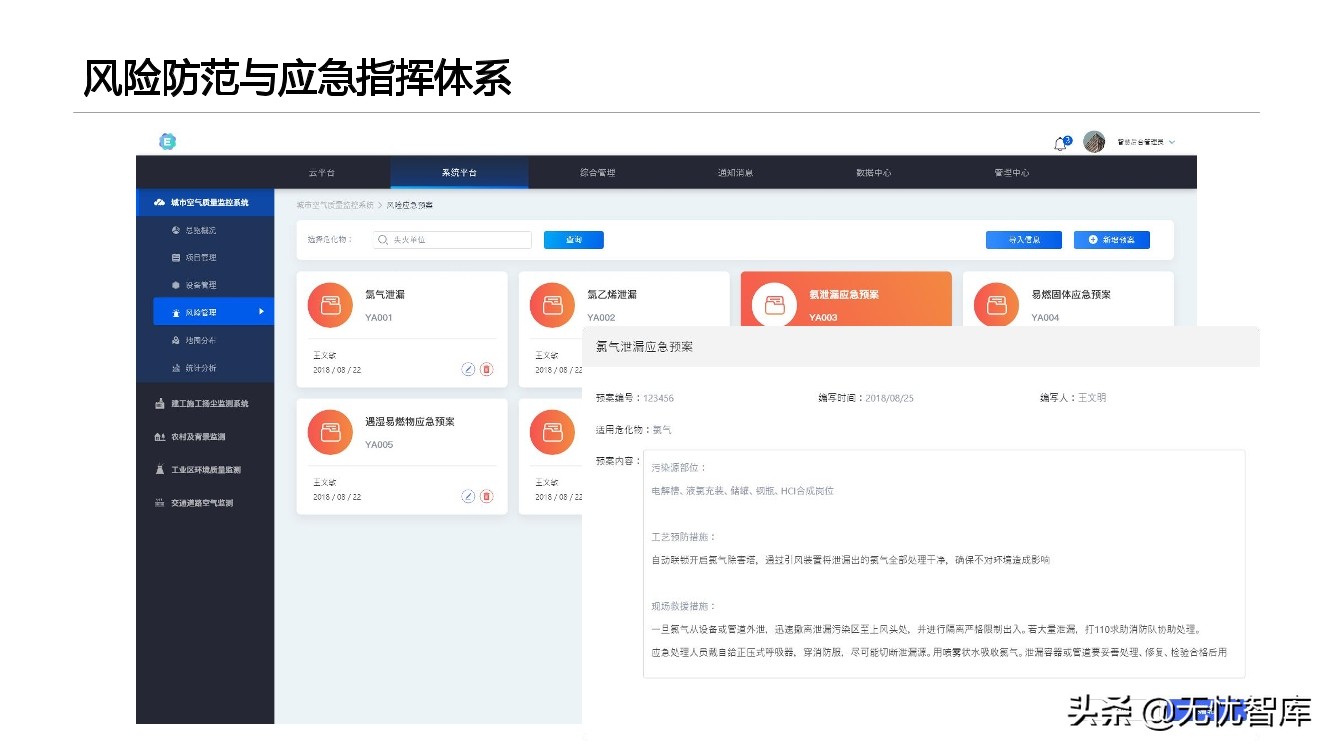The width and height of the screenshot is (1333, 750).
Task: Select 风险管理 in the sidebar
Action: 213,312
